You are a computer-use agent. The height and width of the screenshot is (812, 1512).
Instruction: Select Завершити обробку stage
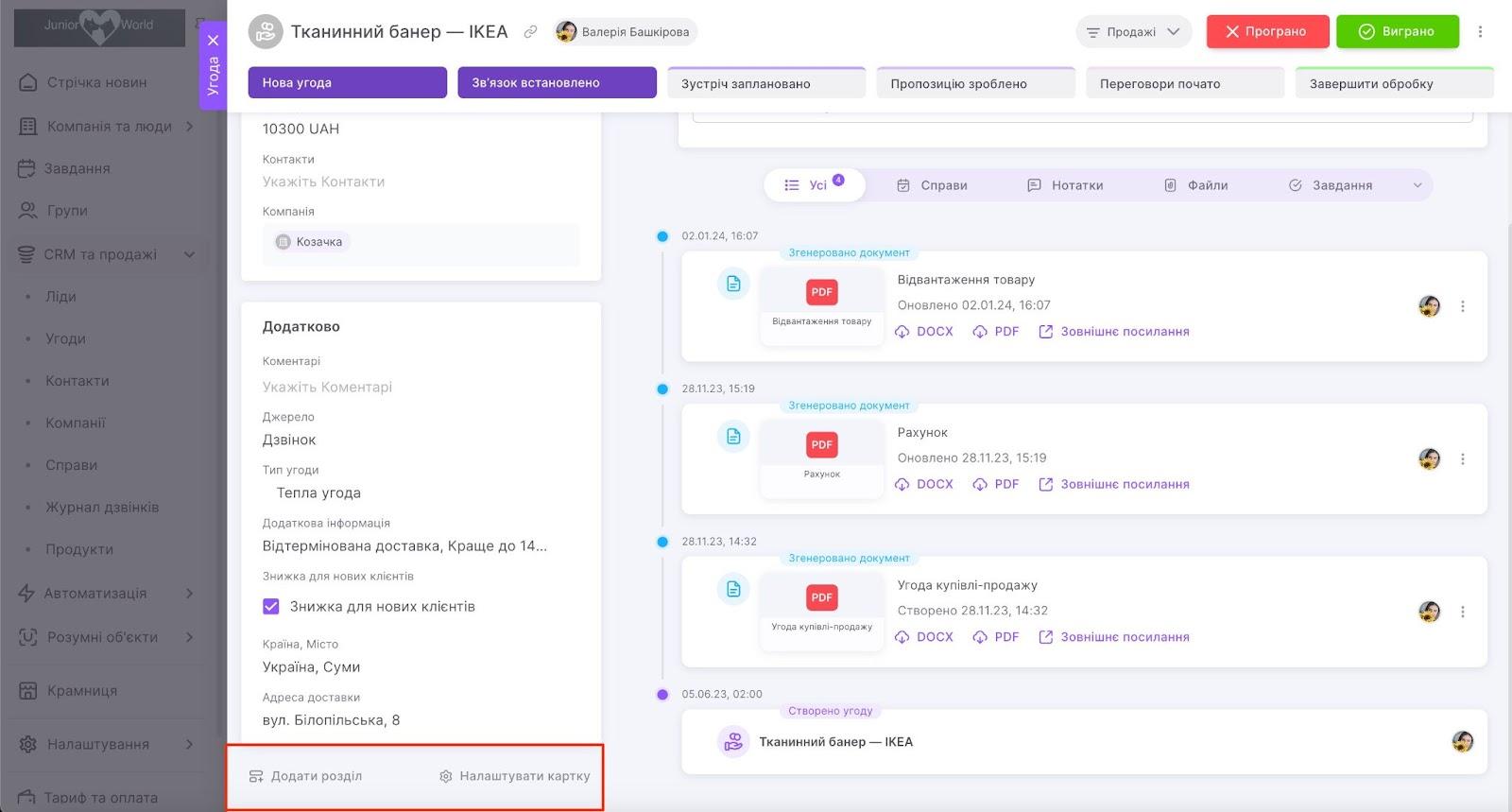tap(1395, 82)
